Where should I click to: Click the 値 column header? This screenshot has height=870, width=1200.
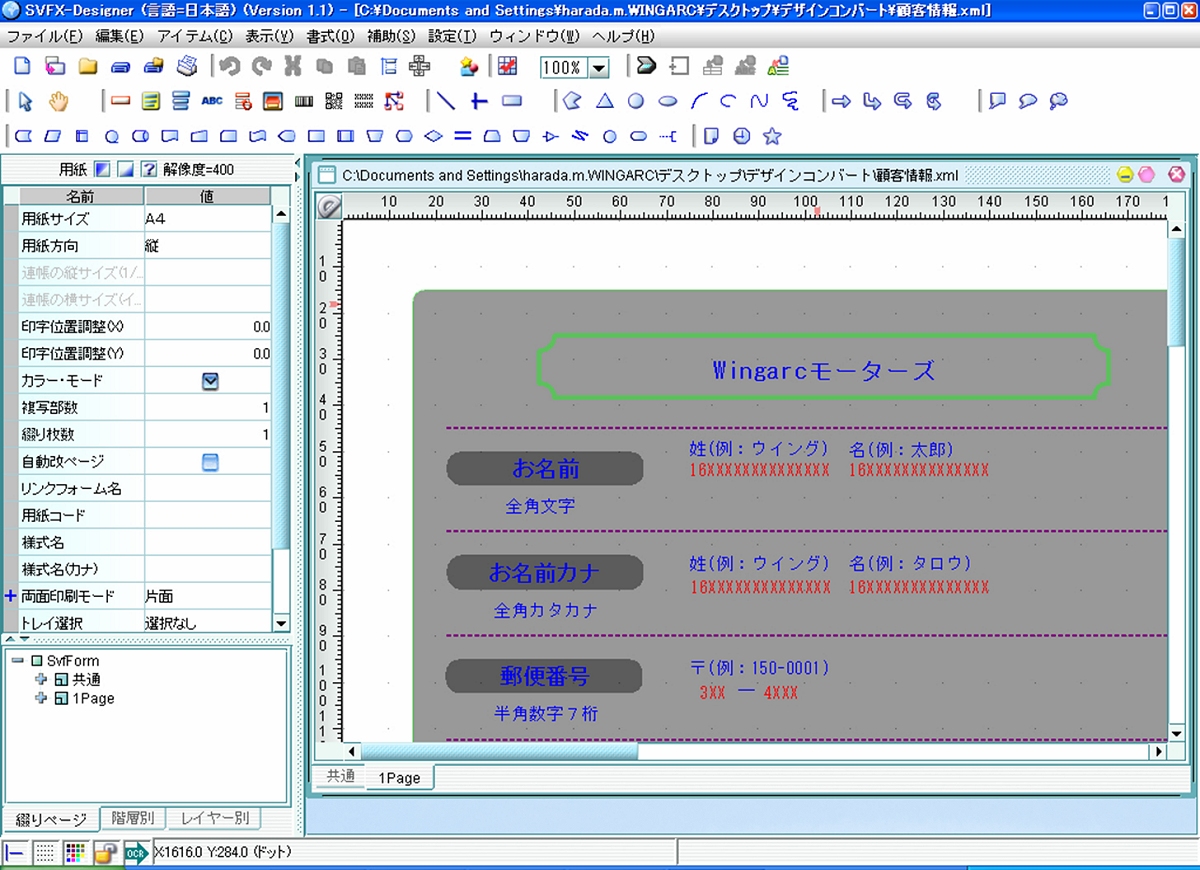pyautogui.click(x=208, y=197)
